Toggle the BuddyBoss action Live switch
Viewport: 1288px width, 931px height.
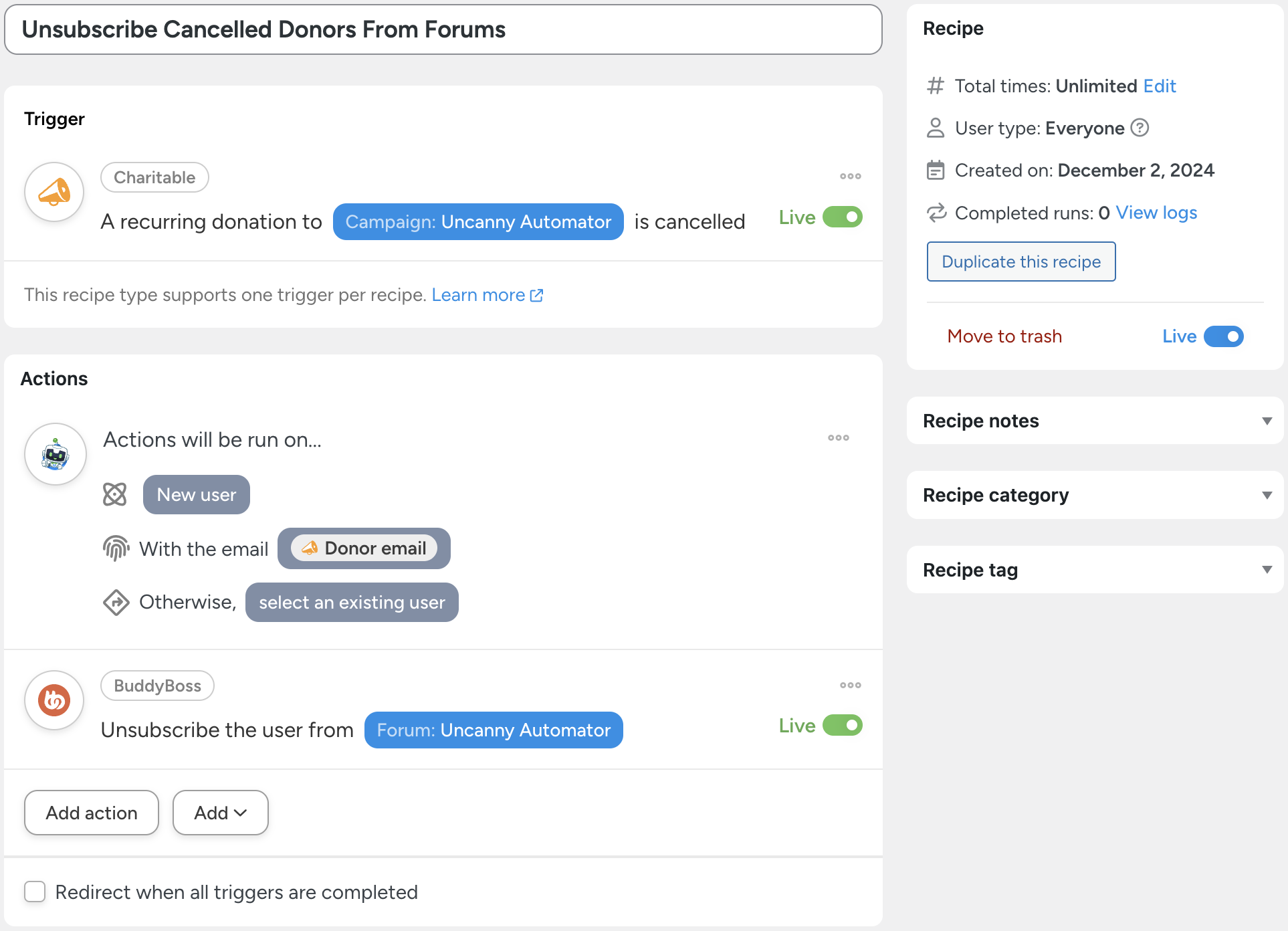tap(842, 726)
